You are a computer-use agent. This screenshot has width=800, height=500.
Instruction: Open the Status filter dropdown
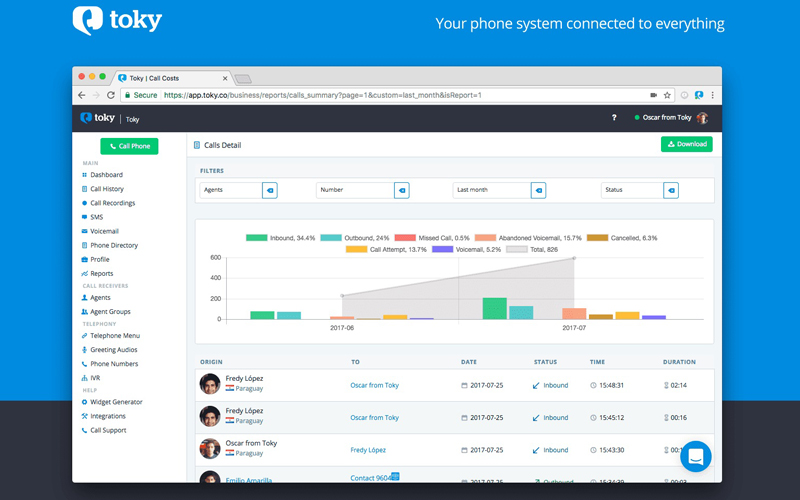pos(633,190)
